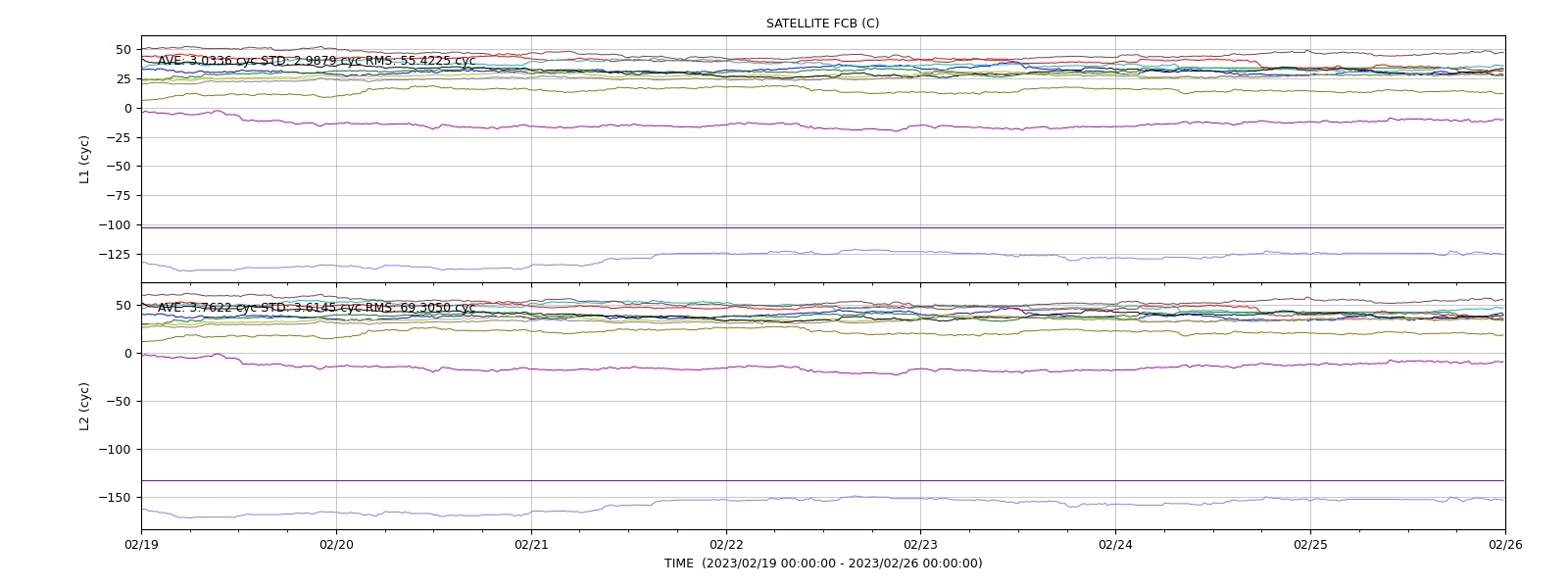Image resolution: width=1568 pixels, height=588 pixels.
Task: Click the 02/19 date tick label
Action: click(141, 544)
